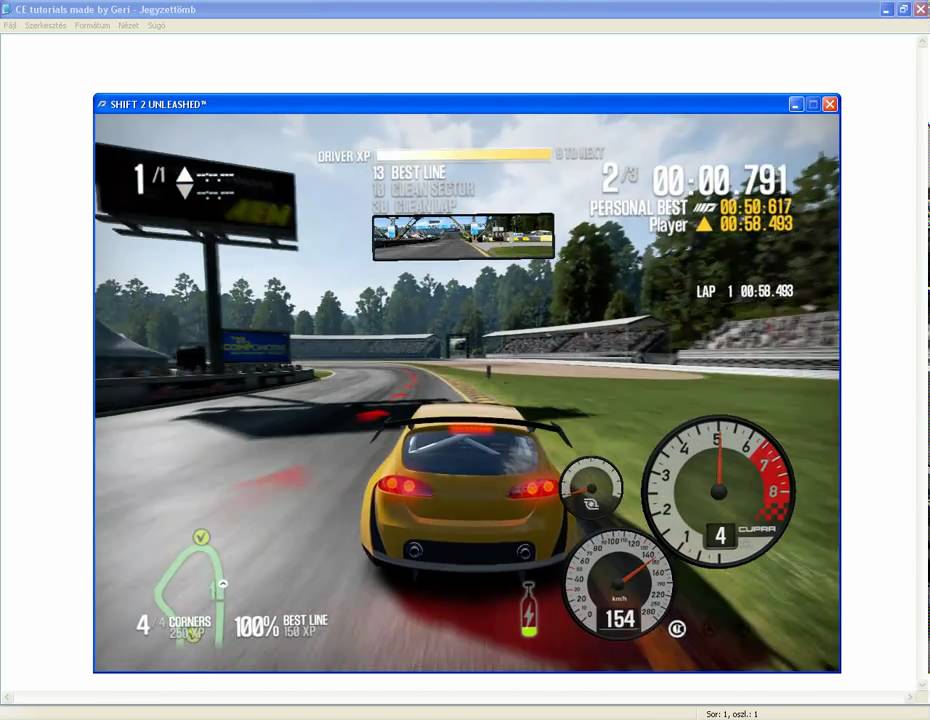Screen dimensions: 930x720
Task: Click the LAP 1 00:58.493 readout
Action: pyautogui.click(x=744, y=291)
